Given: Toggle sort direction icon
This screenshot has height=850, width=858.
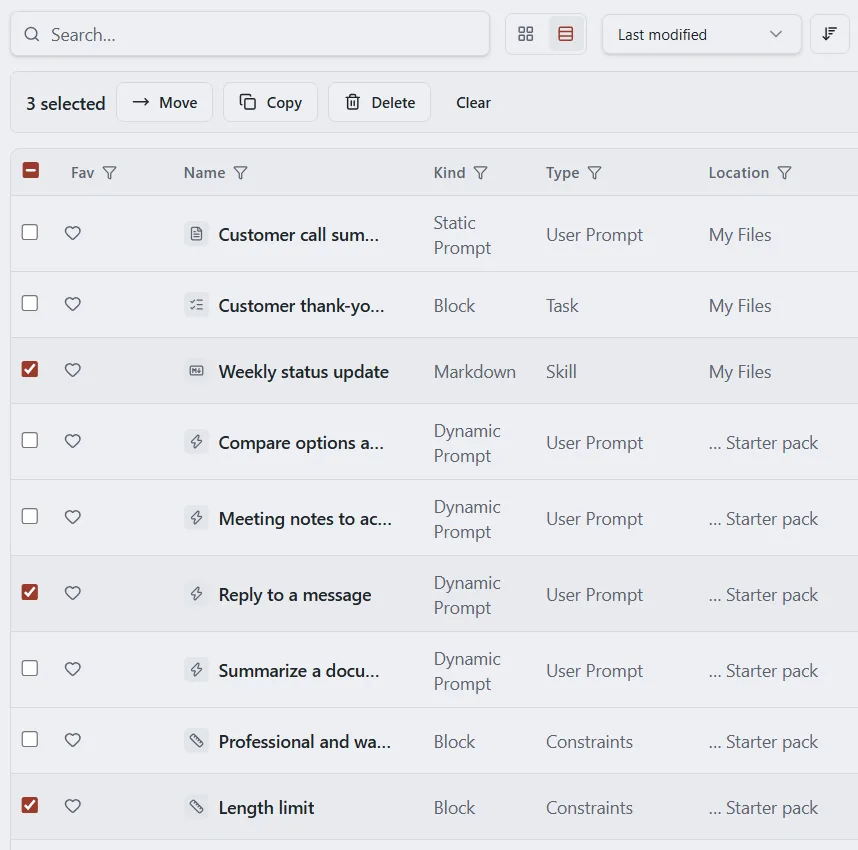Looking at the screenshot, I should (x=829, y=34).
